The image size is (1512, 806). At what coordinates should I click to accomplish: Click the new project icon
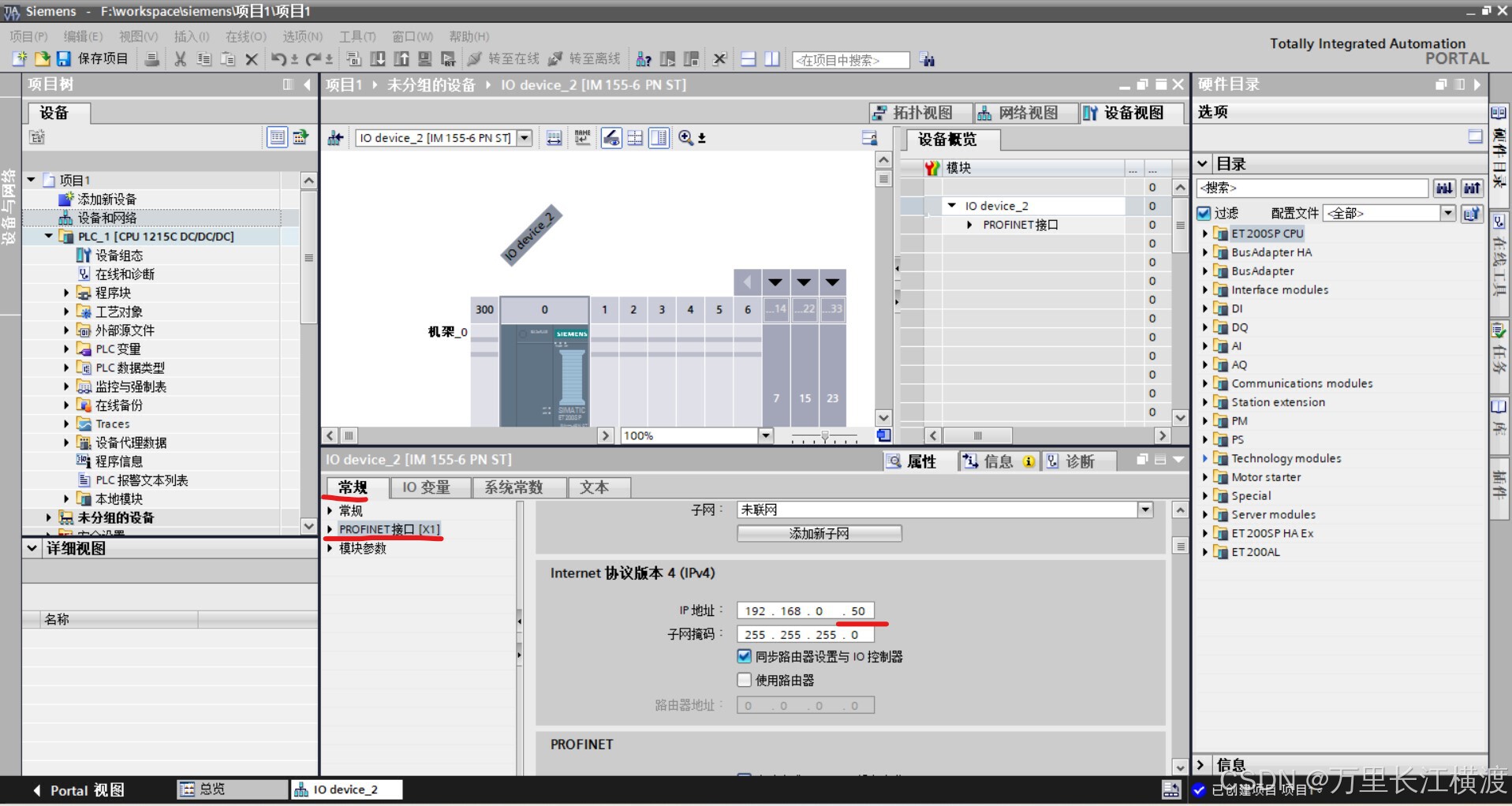(x=20, y=59)
